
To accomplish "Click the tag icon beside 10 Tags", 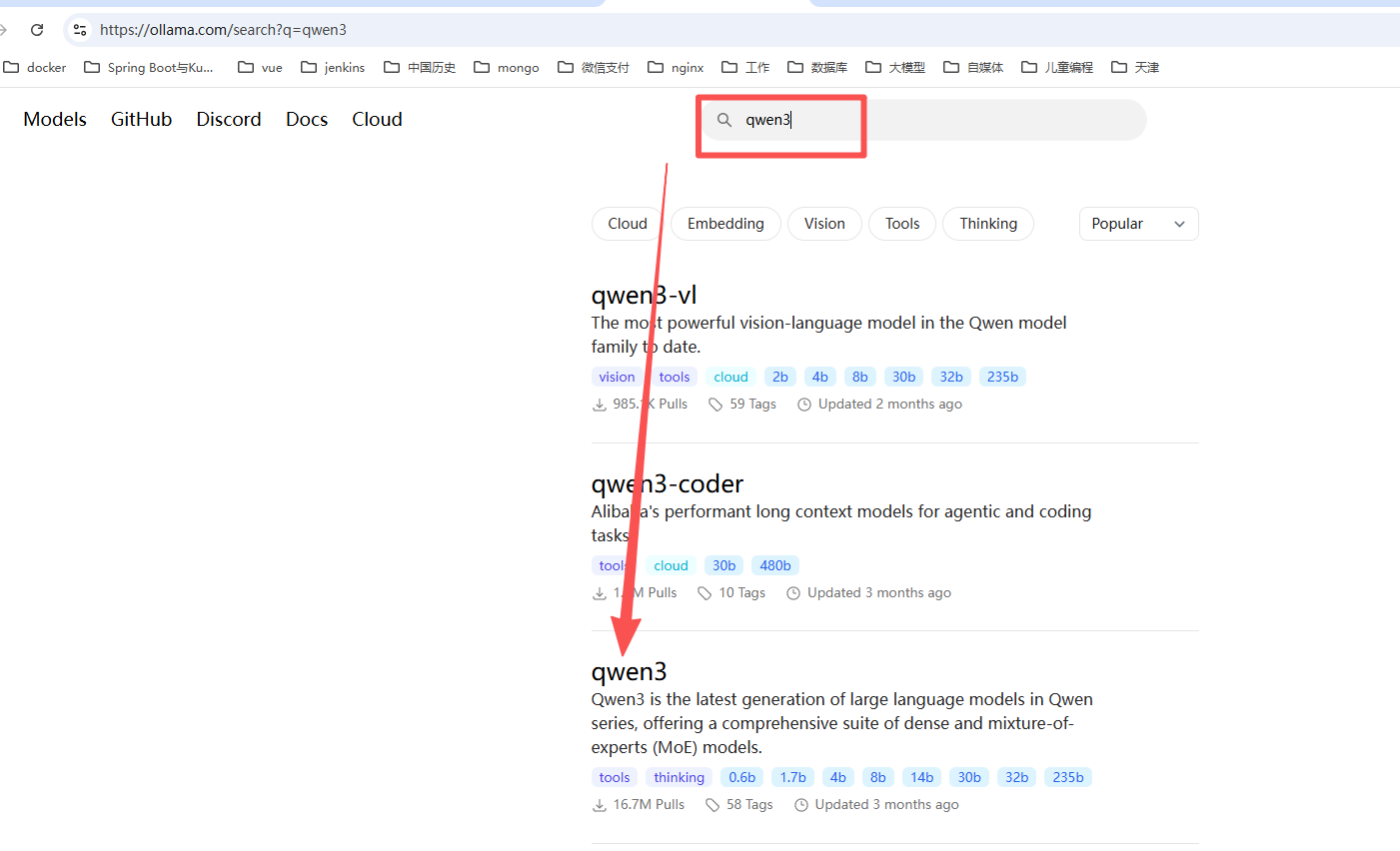I will click(x=704, y=593).
